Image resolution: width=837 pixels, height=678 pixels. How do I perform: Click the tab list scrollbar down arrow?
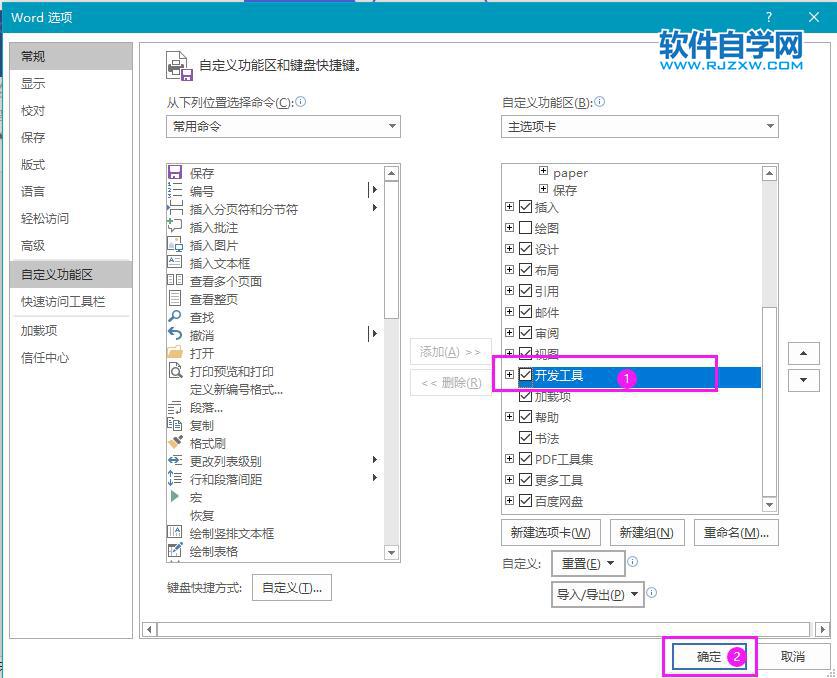tap(770, 505)
